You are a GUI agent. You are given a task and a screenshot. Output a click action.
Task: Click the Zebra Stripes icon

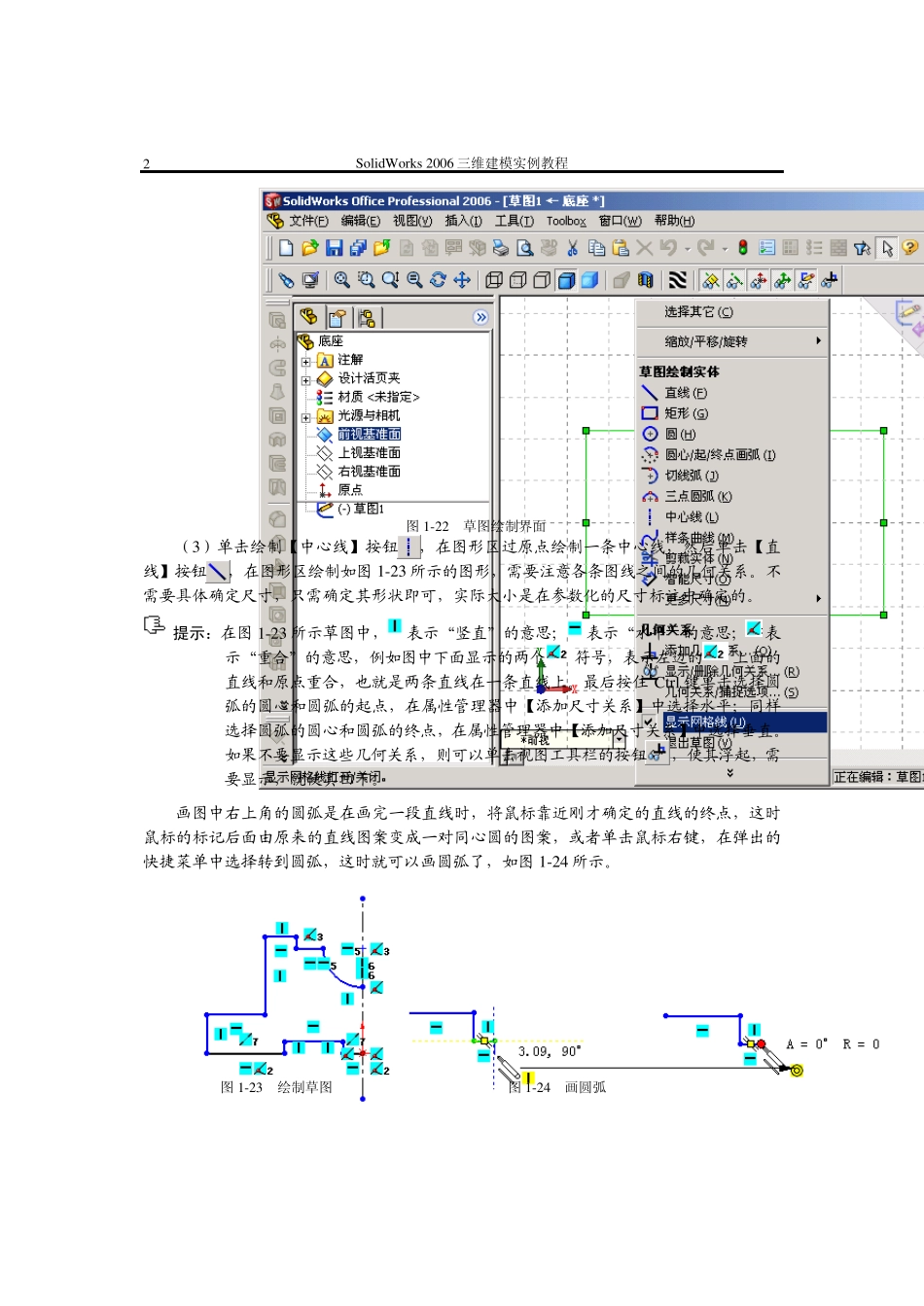[x=678, y=280]
